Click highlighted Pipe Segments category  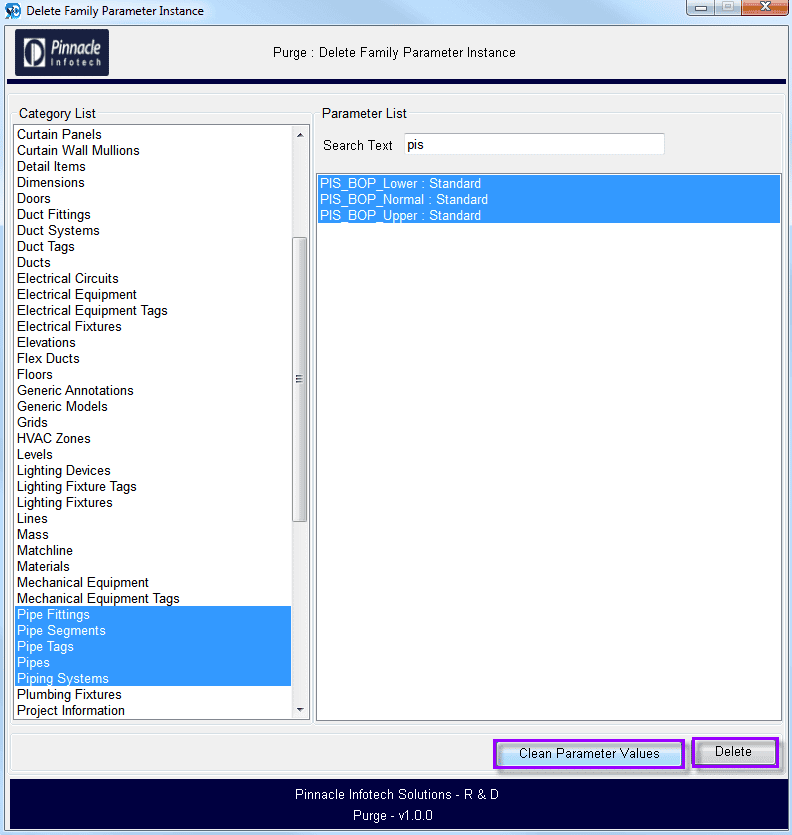click(x=153, y=630)
